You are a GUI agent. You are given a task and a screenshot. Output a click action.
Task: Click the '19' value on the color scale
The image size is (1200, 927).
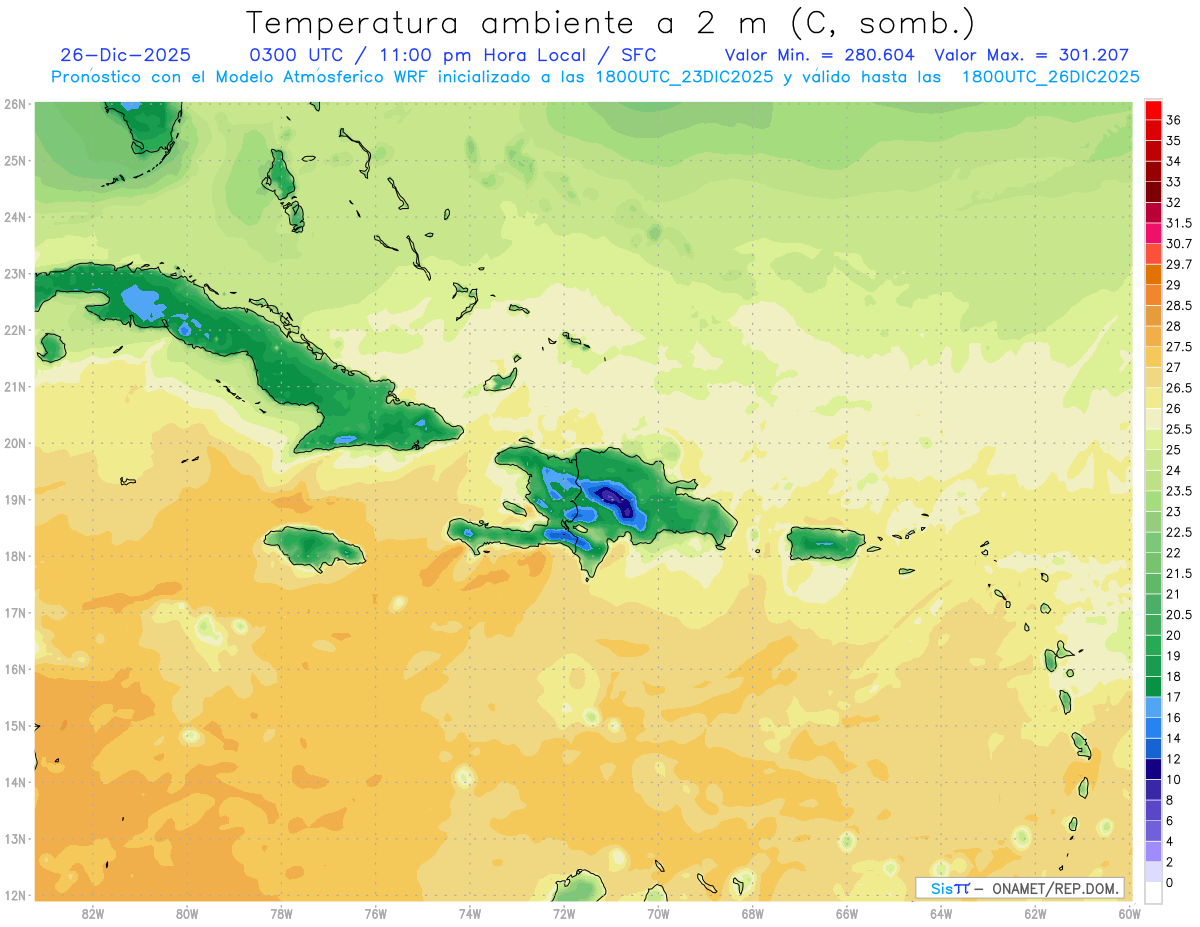click(x=1174, y=656)
